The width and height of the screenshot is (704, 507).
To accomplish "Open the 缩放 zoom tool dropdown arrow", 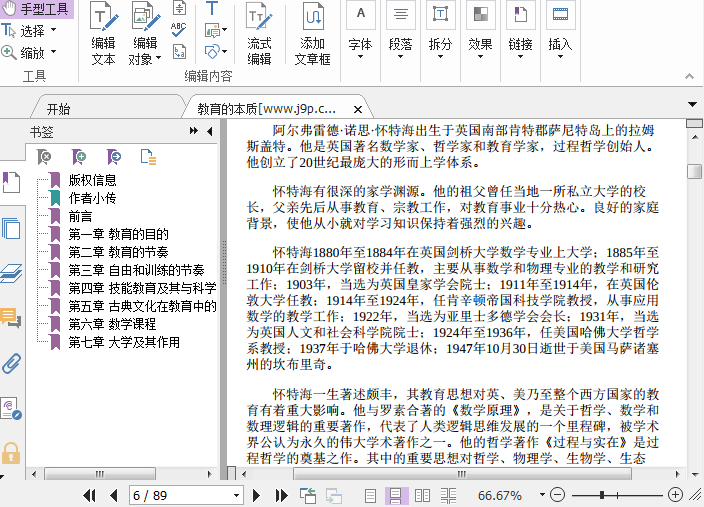I will (54, 52).
